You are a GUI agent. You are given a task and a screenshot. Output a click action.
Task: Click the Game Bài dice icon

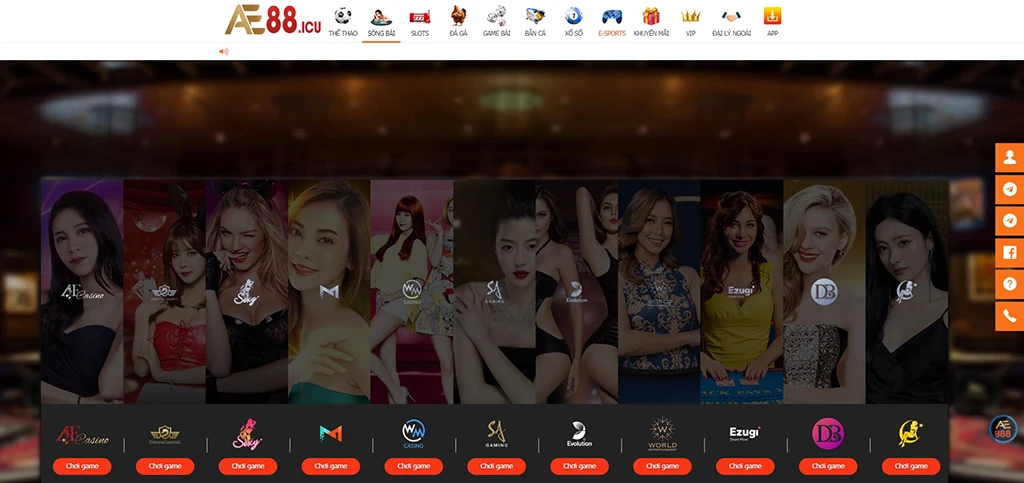[x=496, y=17]
